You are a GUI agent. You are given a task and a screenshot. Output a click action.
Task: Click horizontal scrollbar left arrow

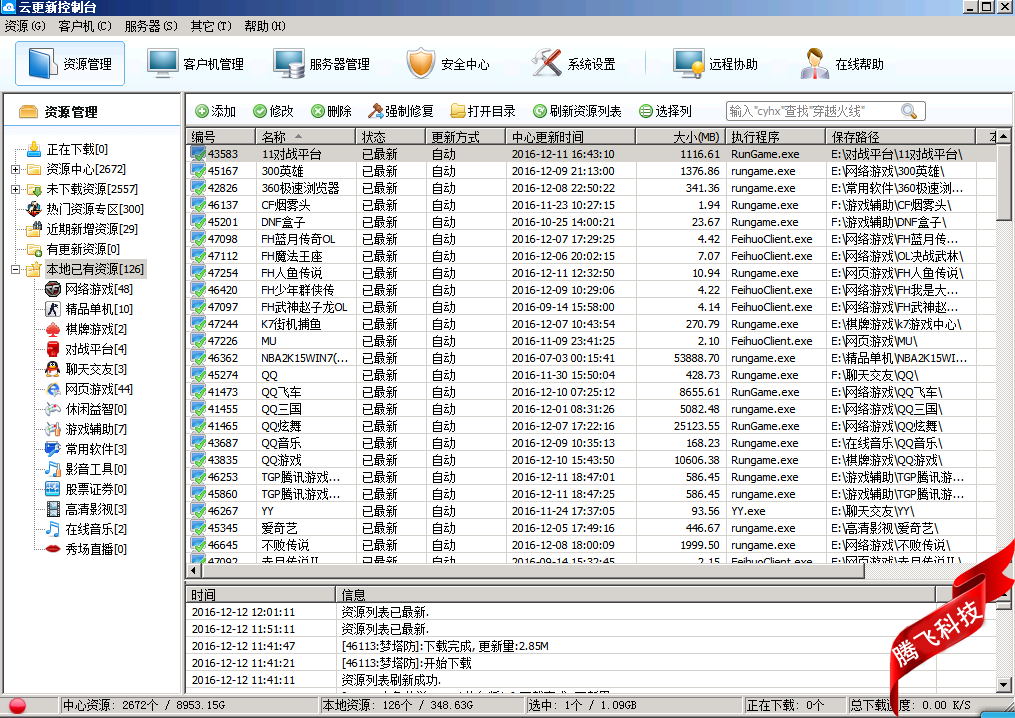[x=193, y=570]
